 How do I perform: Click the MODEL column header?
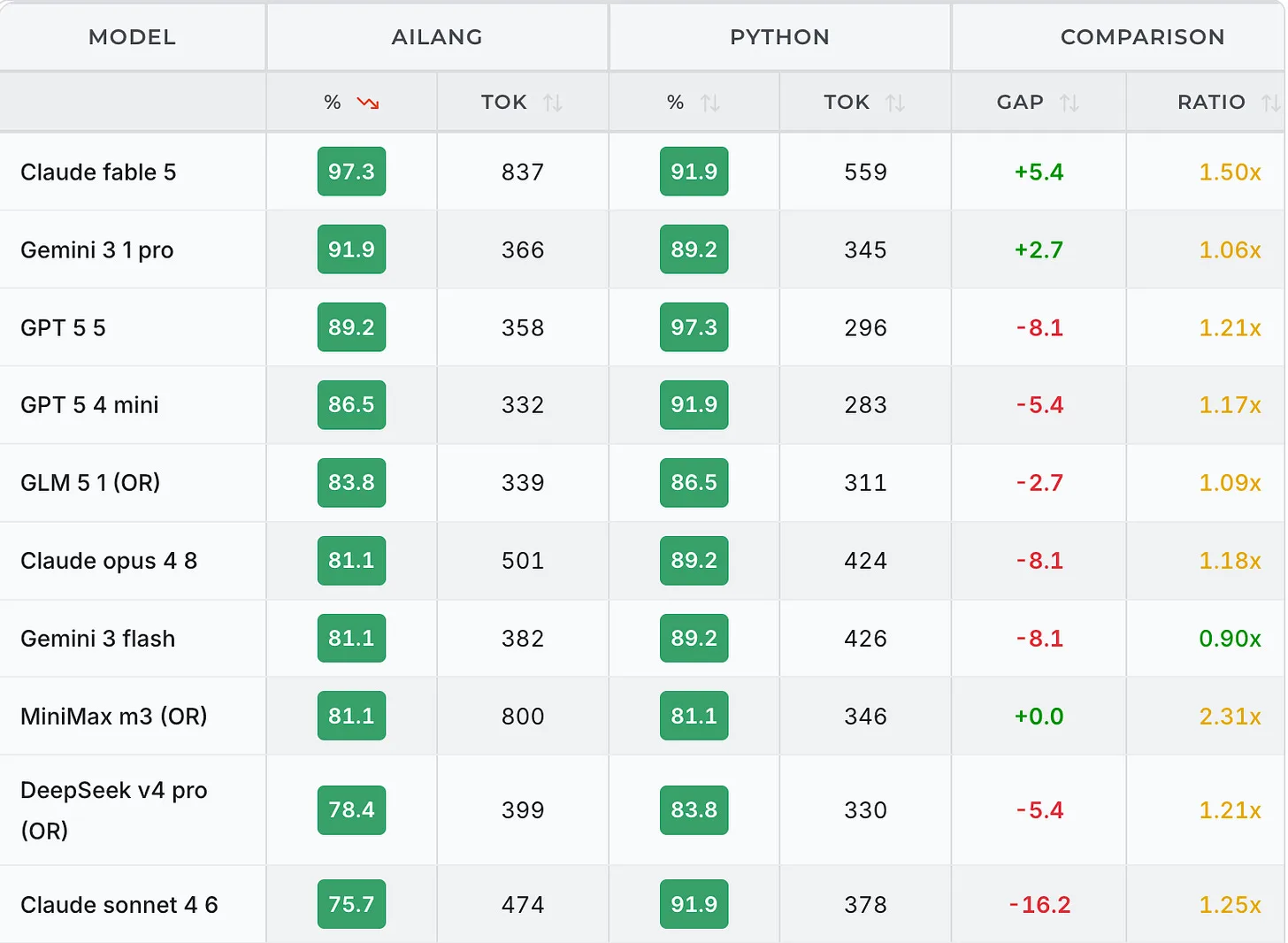[133, 37]
